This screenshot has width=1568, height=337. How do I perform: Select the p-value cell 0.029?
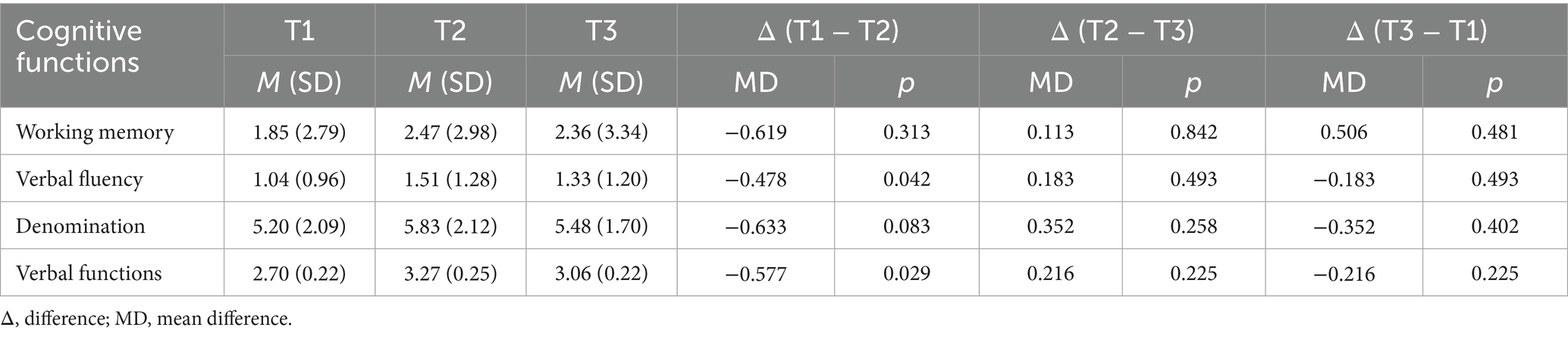coord(906,273)
